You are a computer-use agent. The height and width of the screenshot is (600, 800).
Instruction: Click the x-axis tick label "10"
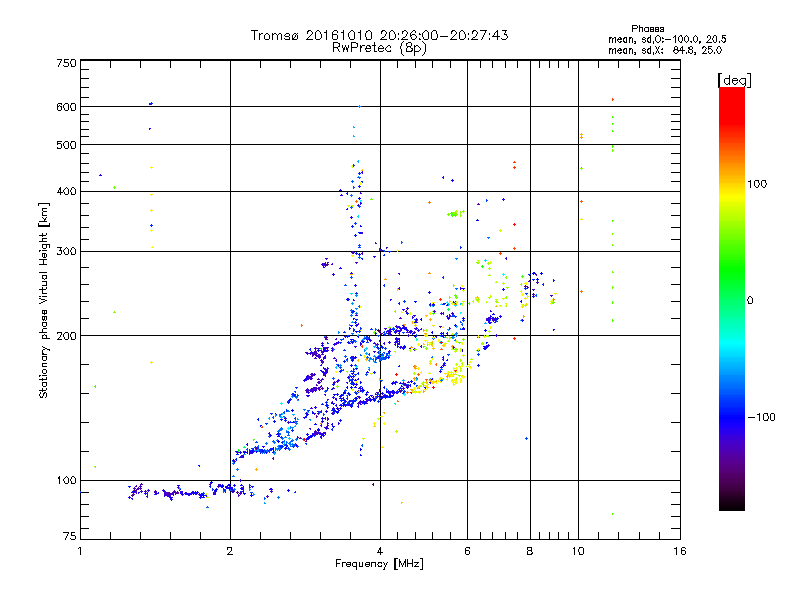click(x=578, y=551)
